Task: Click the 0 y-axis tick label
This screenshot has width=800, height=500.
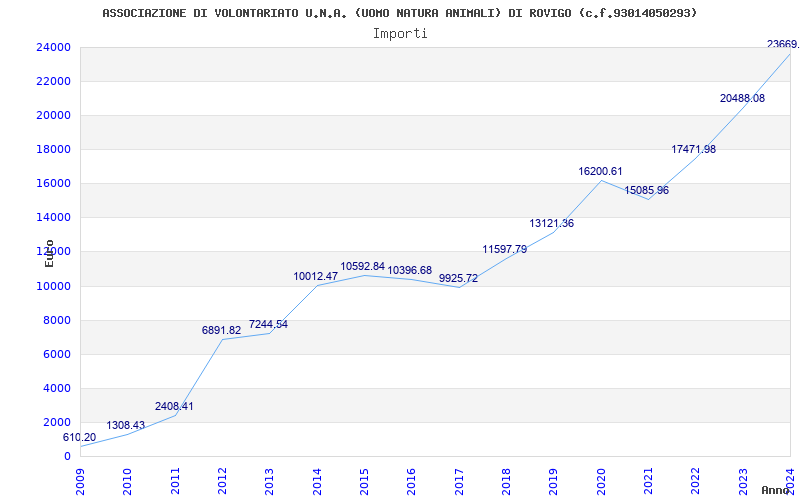Action: pyautogui.click(x=67, y=457)
